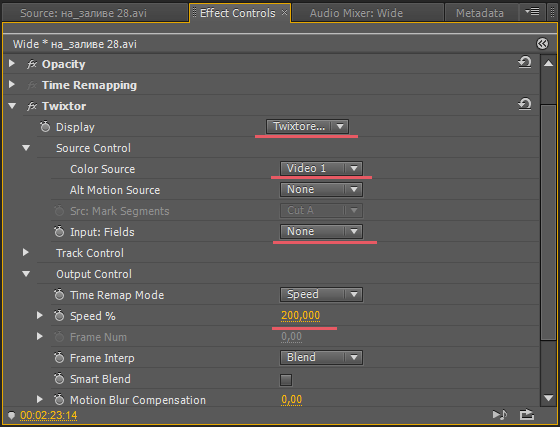560x427 pixels.
Task: Edit the Speed % value 200,000
Action: pyautogui.click(x=300, y=316)
